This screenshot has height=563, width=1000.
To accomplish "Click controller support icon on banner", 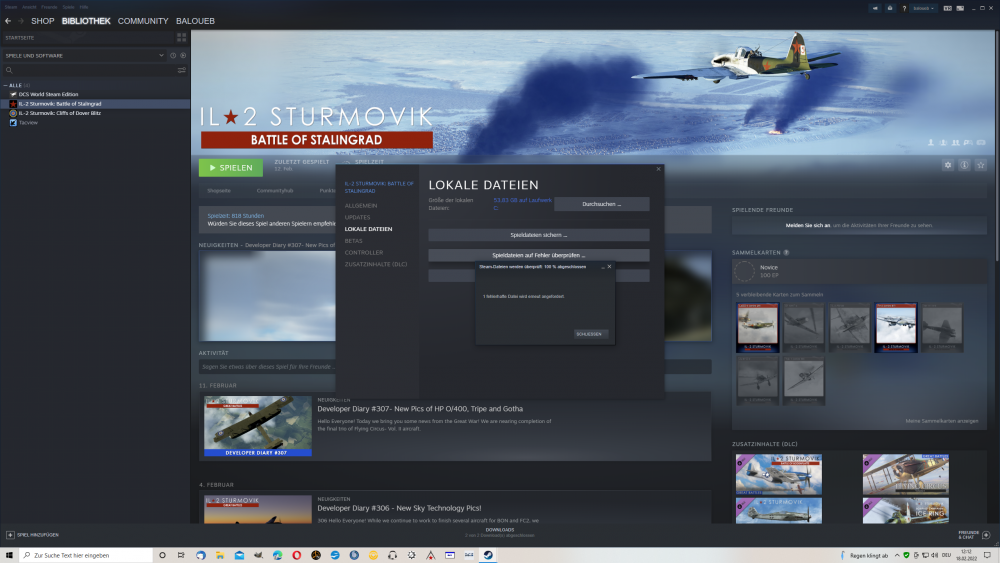I will [x=981, y=143].
